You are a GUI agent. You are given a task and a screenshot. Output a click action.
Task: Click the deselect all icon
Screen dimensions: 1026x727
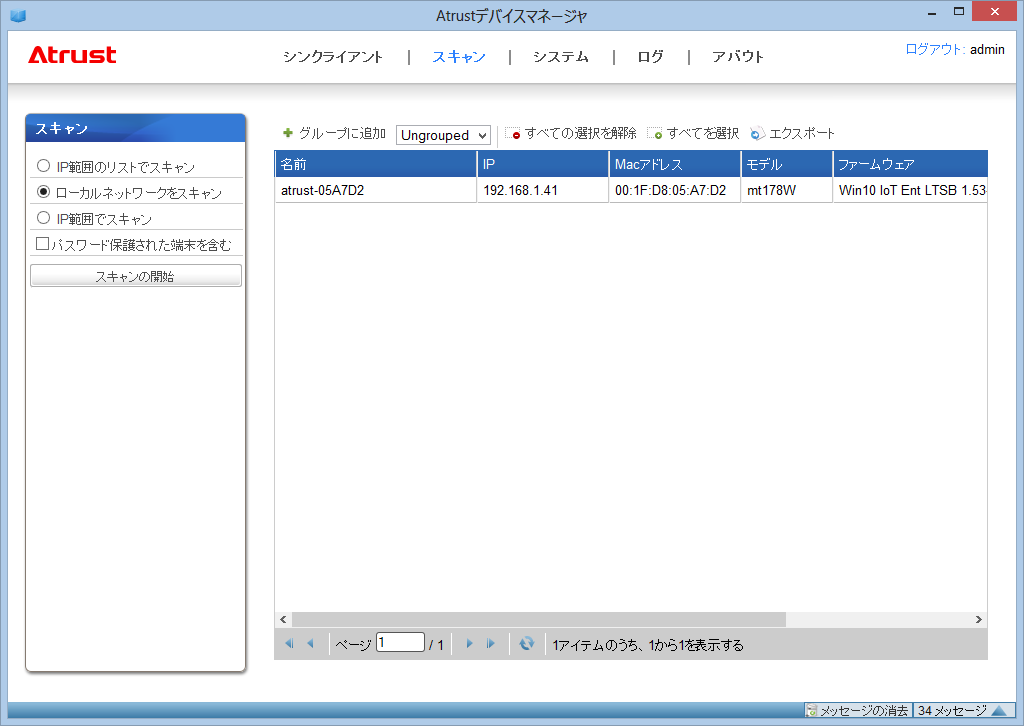[x=513, y=134]
